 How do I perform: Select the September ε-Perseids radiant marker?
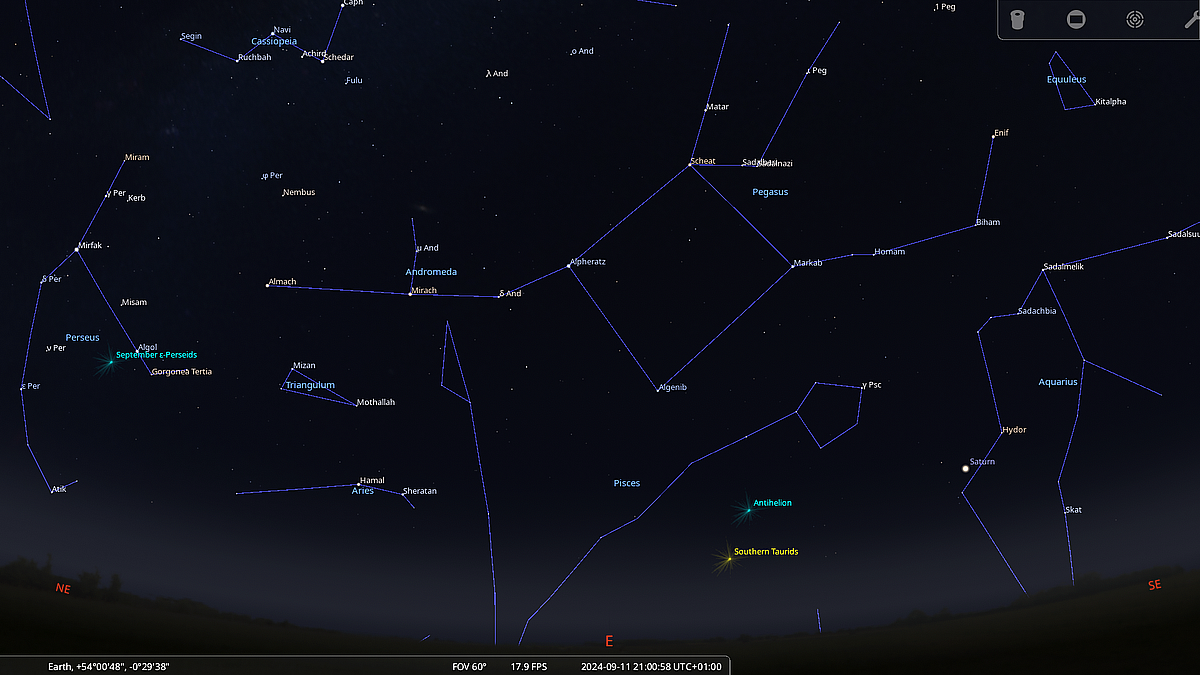click(x=108, y=361)
